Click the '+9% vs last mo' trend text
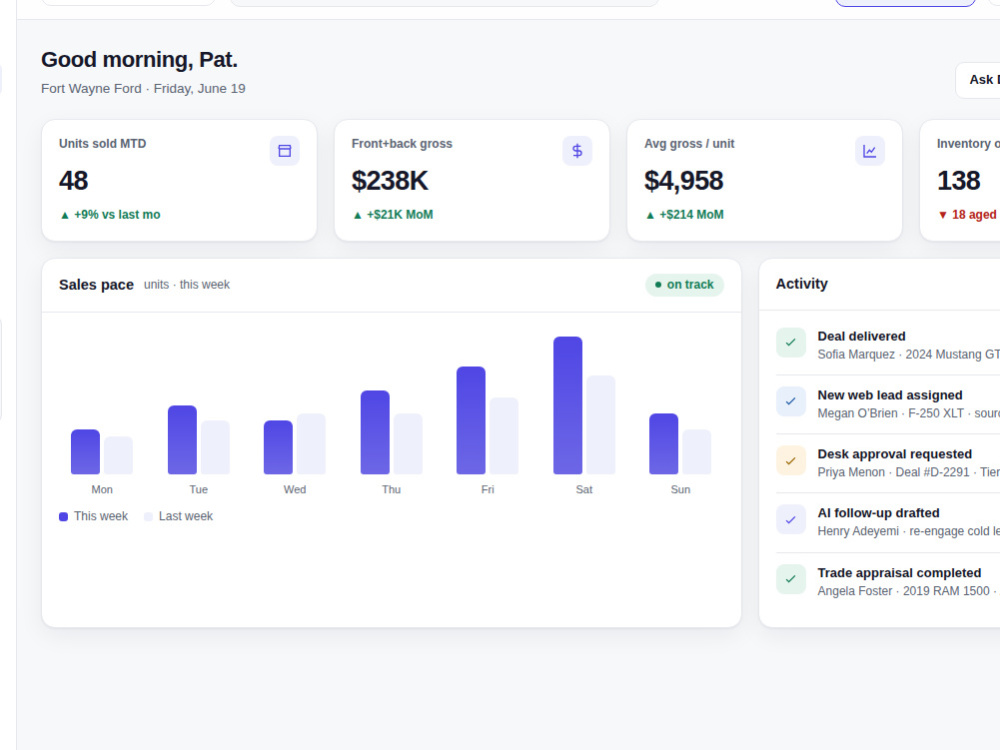The width and height of the screenshot is (1000, 750). click(x=117, y=215)
